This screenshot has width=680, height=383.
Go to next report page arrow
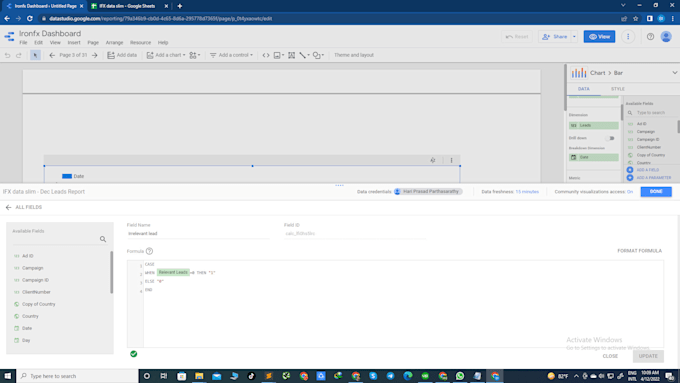click(x=95, y=55)
